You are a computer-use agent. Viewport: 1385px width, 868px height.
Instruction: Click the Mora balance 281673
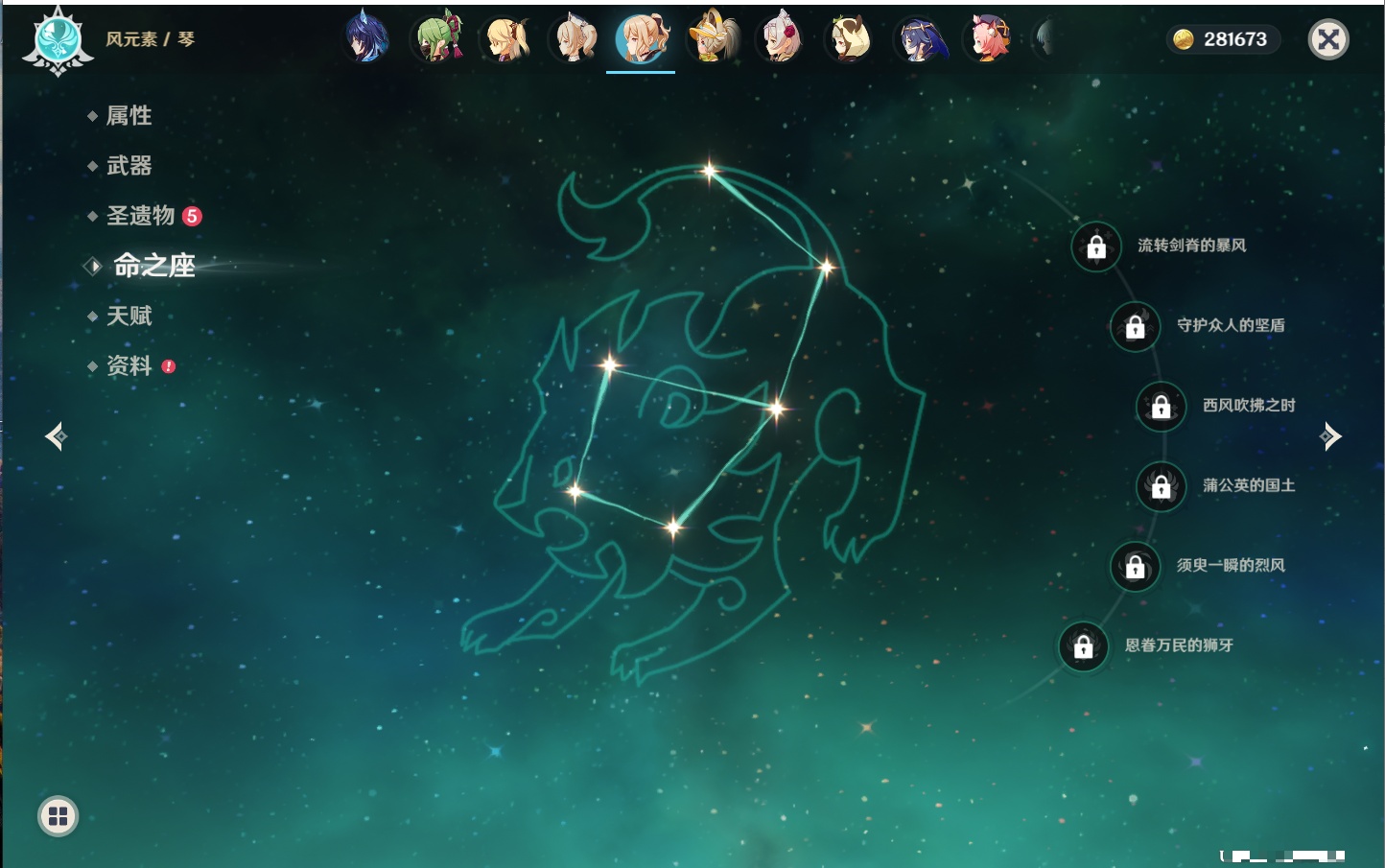[x=1235, y=39]
